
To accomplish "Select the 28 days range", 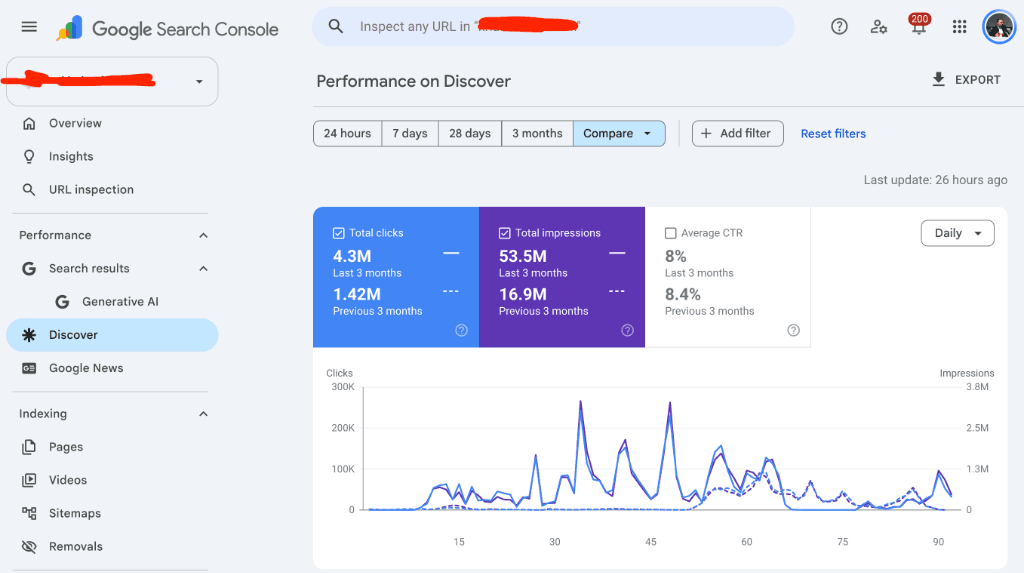I will [x=470, y=133].
